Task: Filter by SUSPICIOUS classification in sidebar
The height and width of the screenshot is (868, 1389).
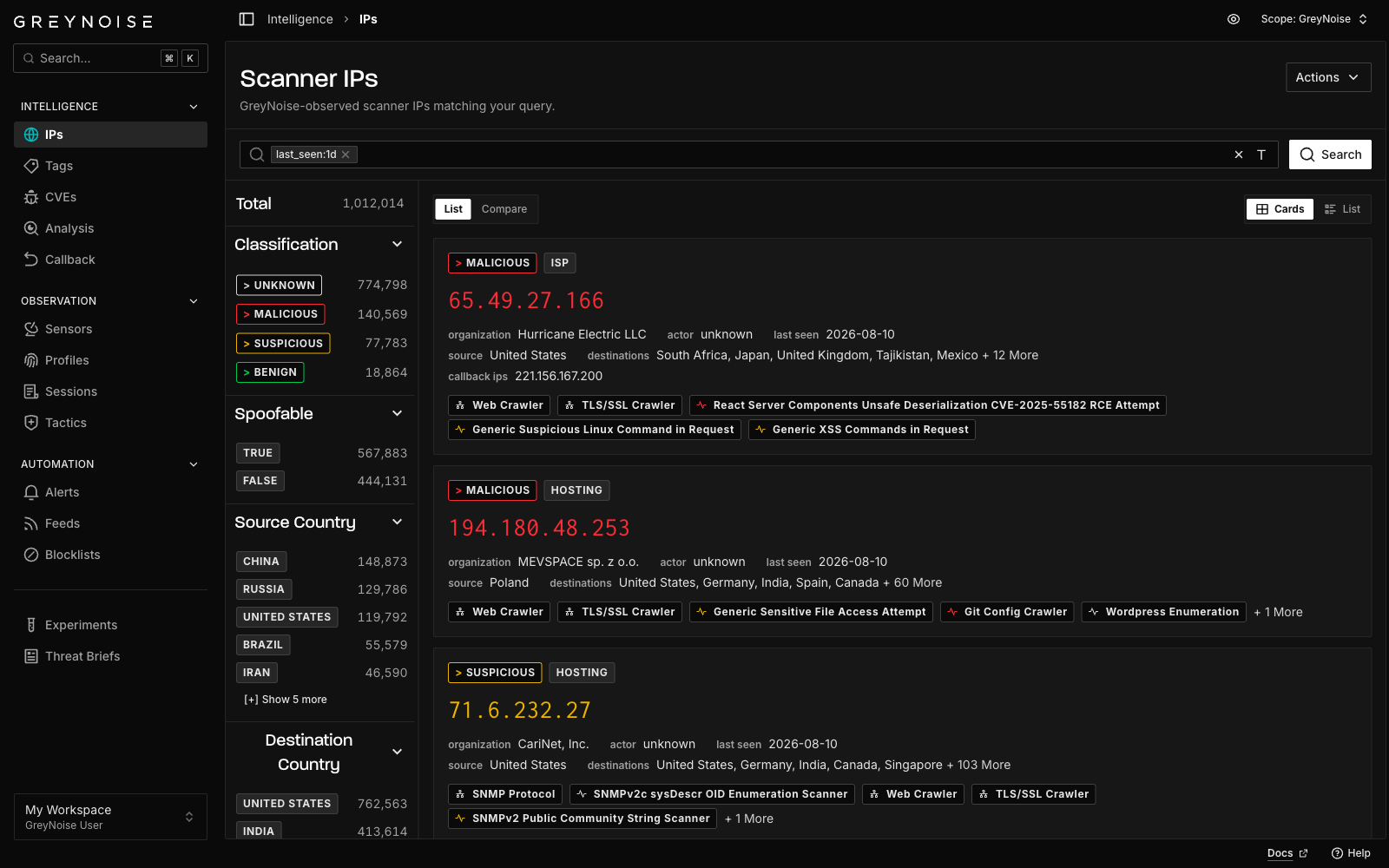Action: click(283, 344)
